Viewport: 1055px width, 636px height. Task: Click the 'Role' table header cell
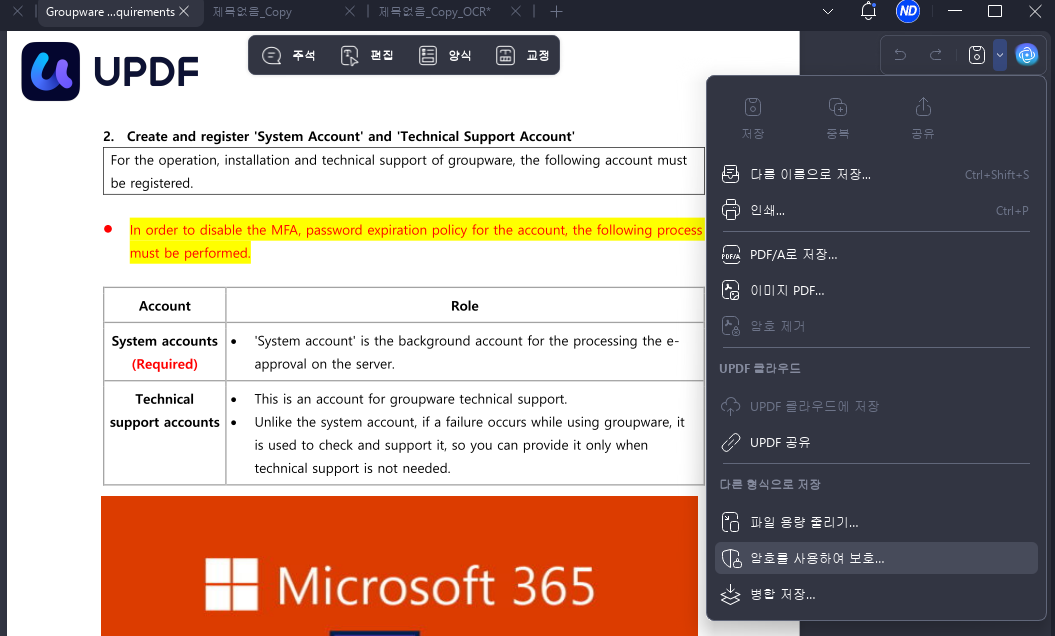pos(465,306)
